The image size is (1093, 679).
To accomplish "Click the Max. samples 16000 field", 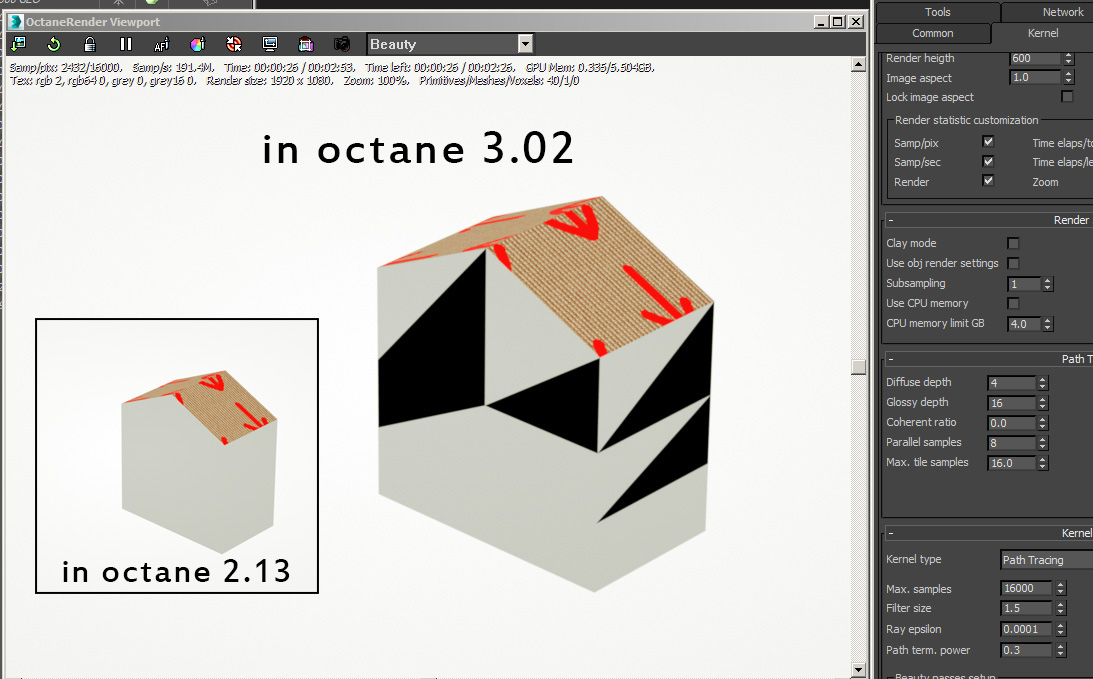I will (1027, 588).
